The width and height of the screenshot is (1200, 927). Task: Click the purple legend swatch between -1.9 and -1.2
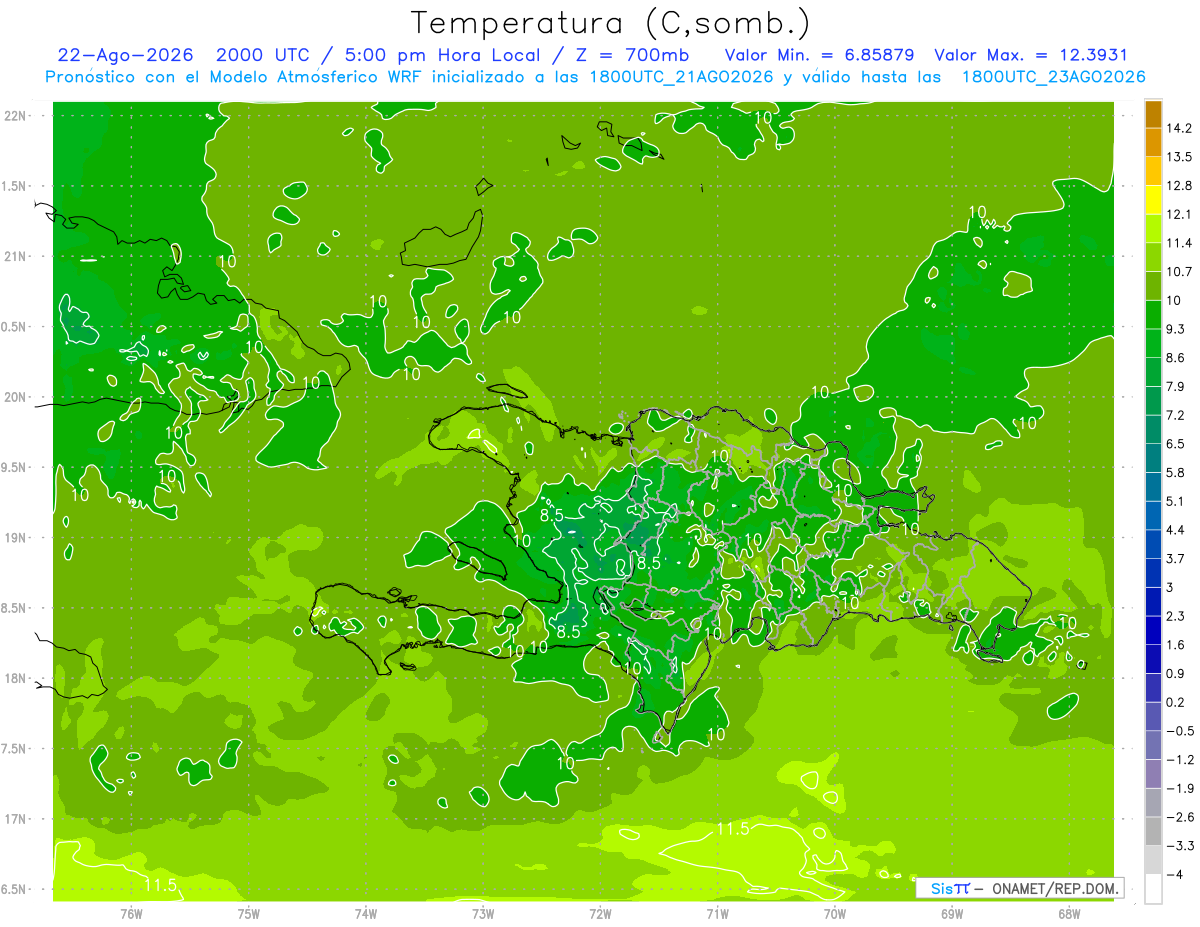point(1153,775)
